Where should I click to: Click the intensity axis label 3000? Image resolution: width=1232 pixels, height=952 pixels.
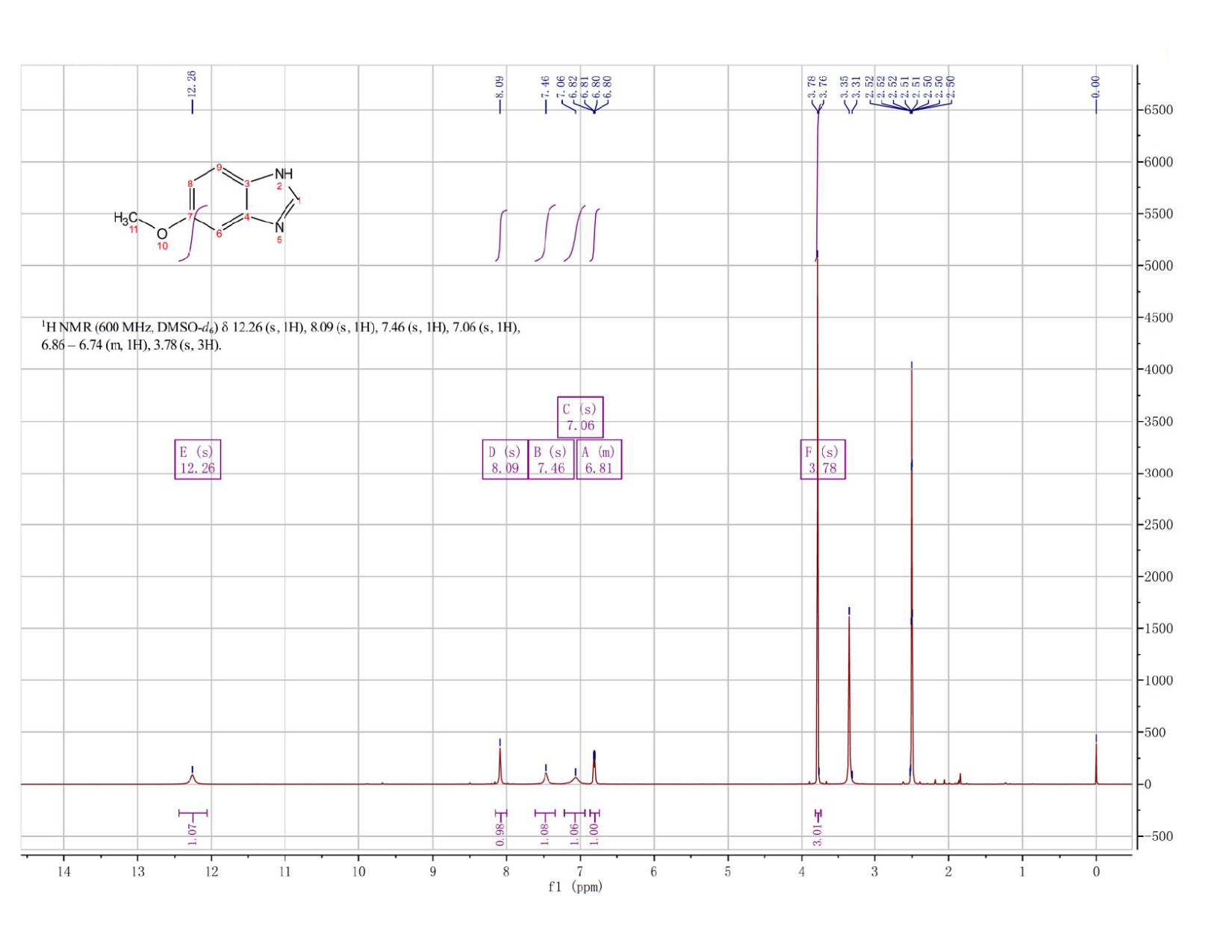point(1159,473)
